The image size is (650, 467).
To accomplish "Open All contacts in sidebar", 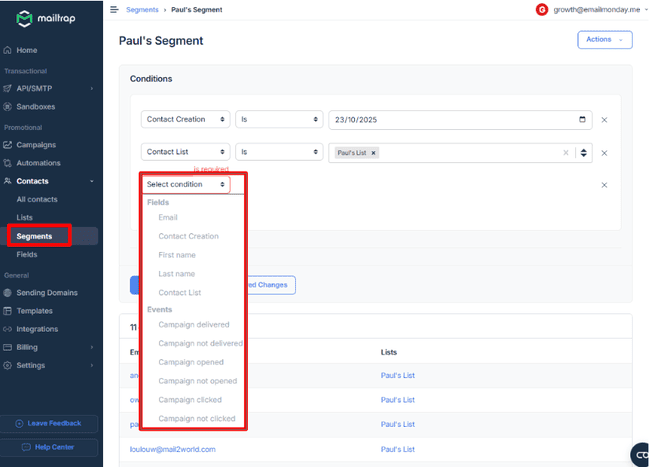I will (37, 199).
